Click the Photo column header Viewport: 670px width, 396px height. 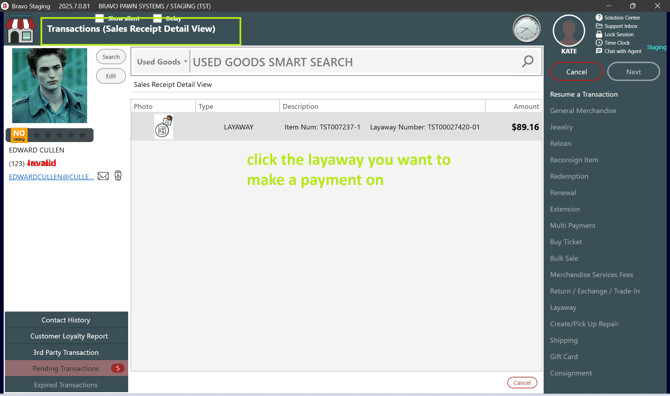point(163,106)
